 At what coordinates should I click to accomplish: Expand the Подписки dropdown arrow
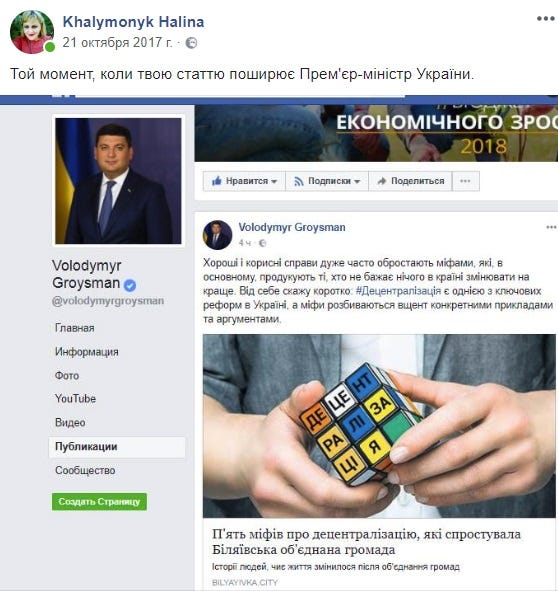[357, 181]
